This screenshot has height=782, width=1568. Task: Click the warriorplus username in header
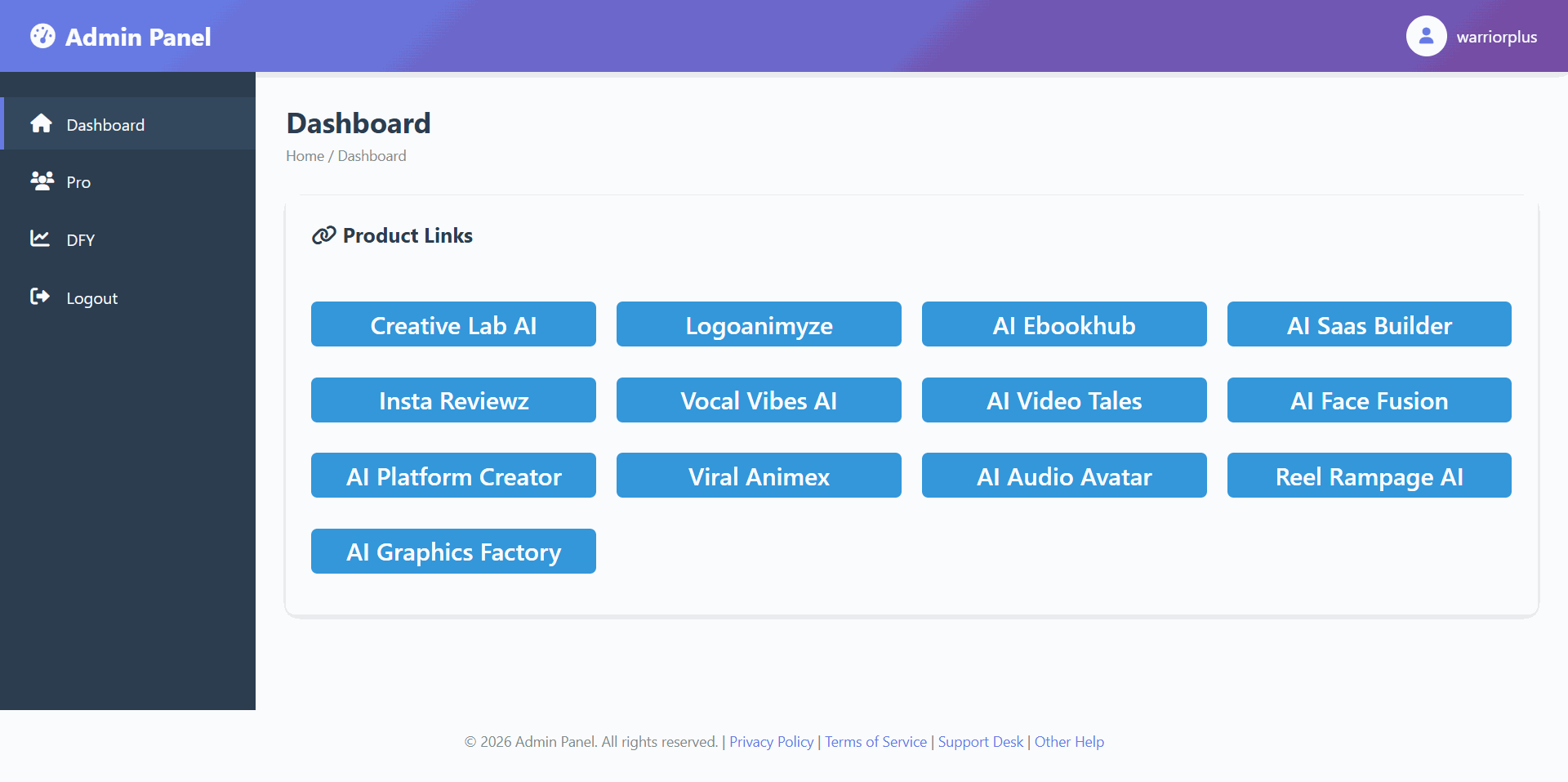(1496, 37)
